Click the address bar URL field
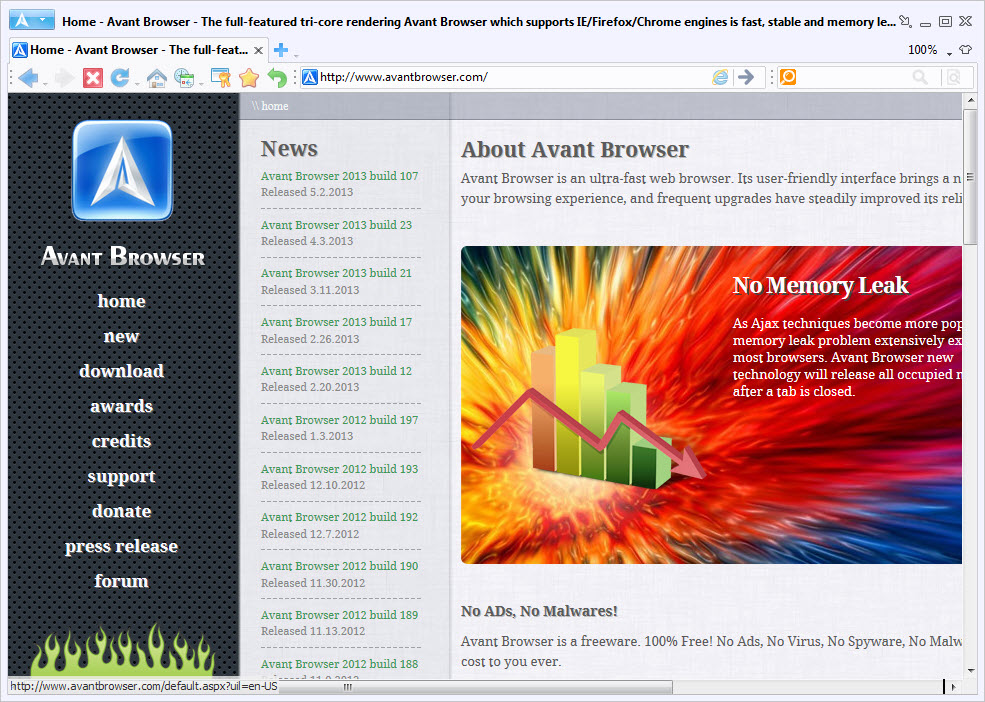Image resolution: width=985 pixels, height=702 pixels. pyautogui.click(x=514, y=77)
